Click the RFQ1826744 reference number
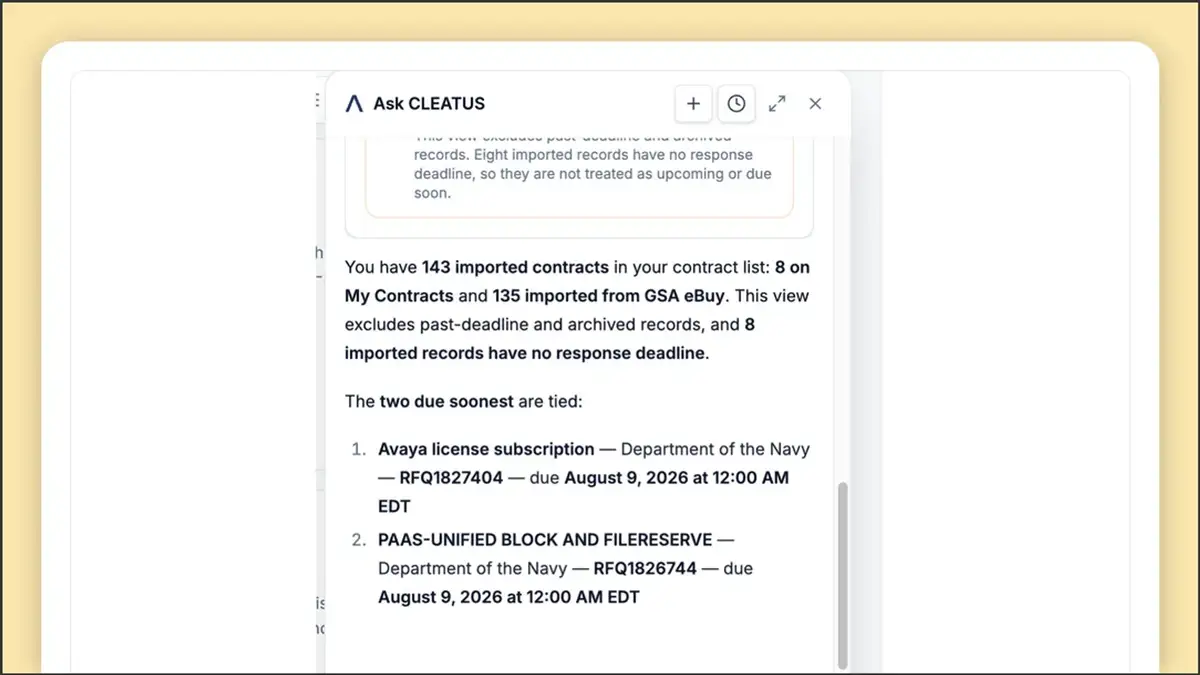1200x675 pixels. pyautogui.click(x=646, y=569)
